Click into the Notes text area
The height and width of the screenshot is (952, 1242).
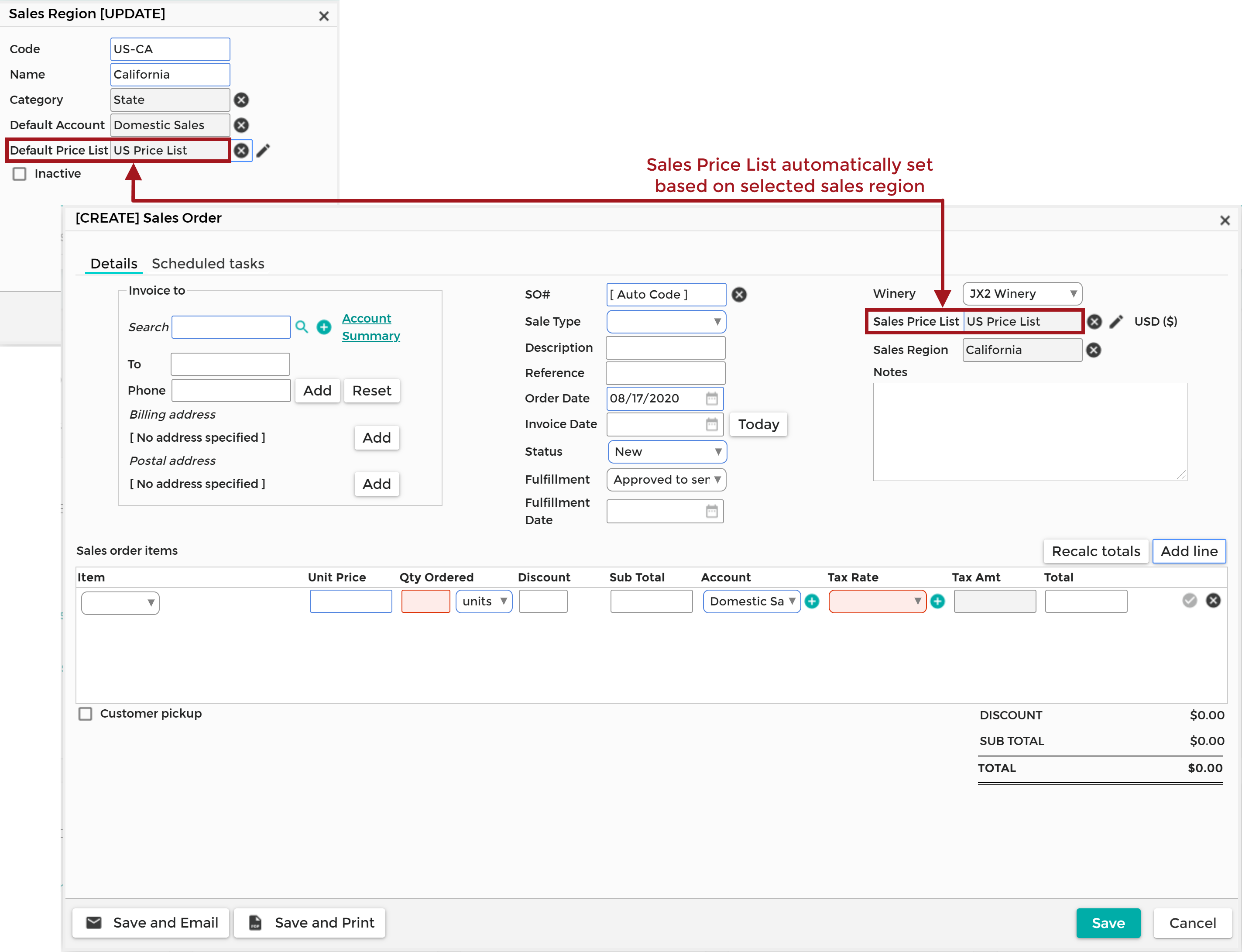click(1030, 433)
